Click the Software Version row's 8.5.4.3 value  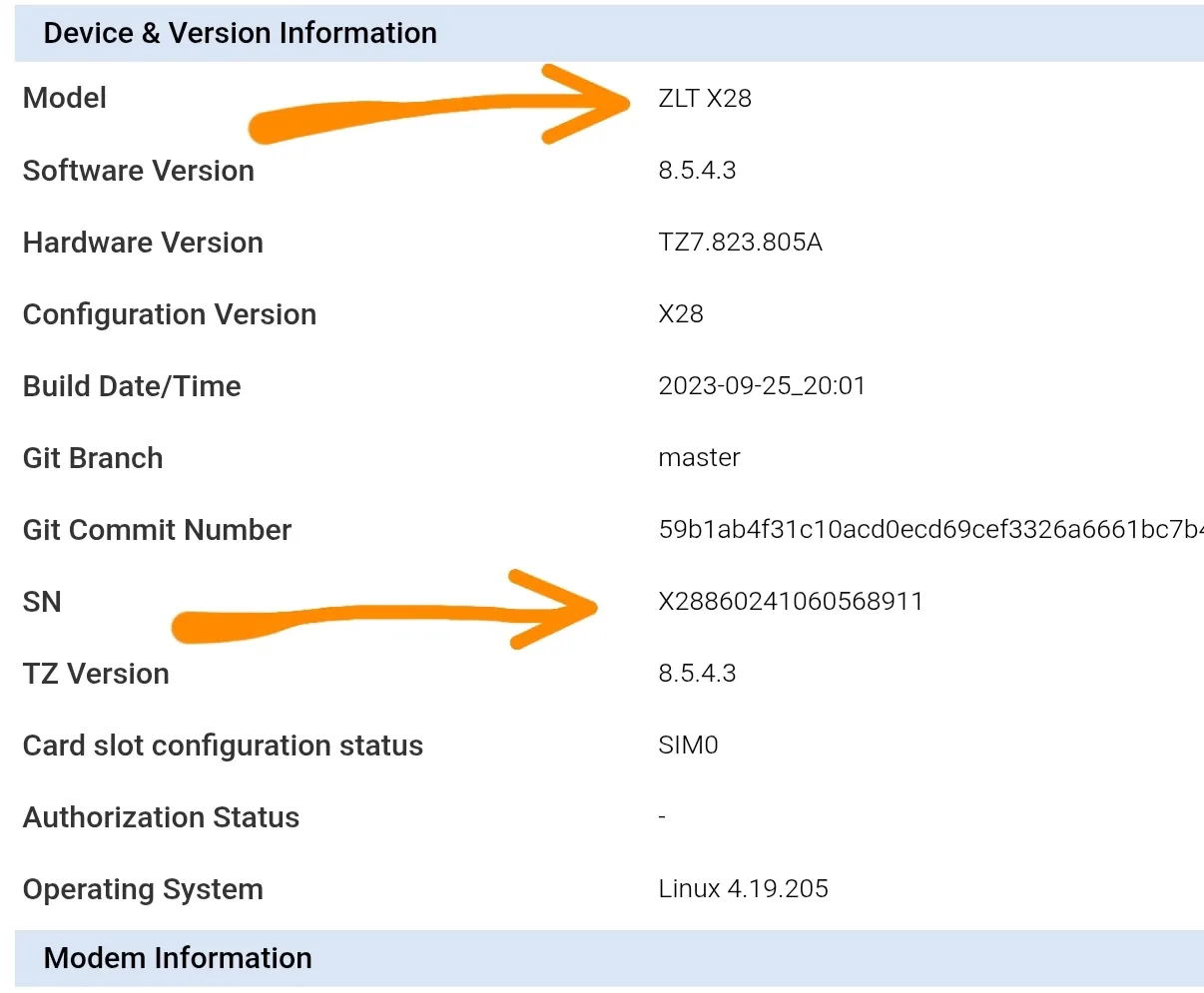pos(697,171)
